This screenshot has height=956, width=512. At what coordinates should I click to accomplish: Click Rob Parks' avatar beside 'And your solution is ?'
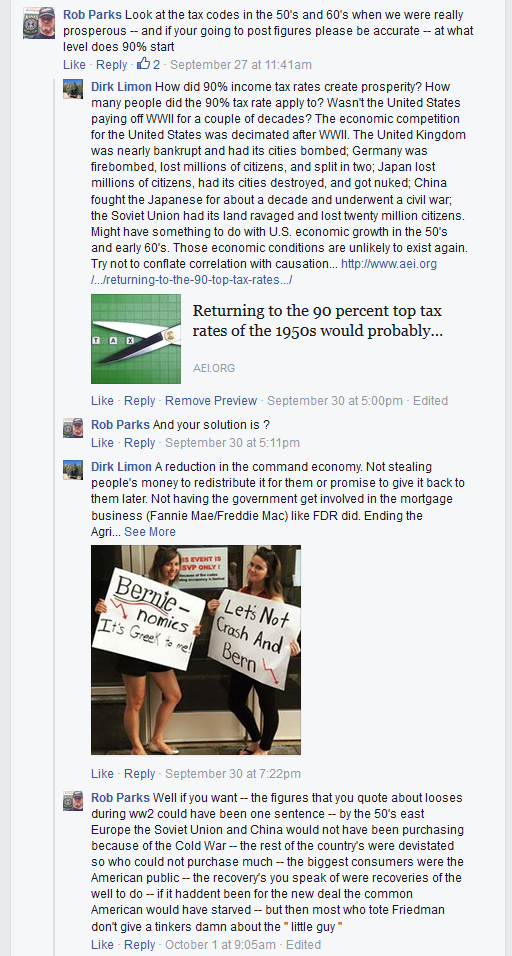click(73, 427)
